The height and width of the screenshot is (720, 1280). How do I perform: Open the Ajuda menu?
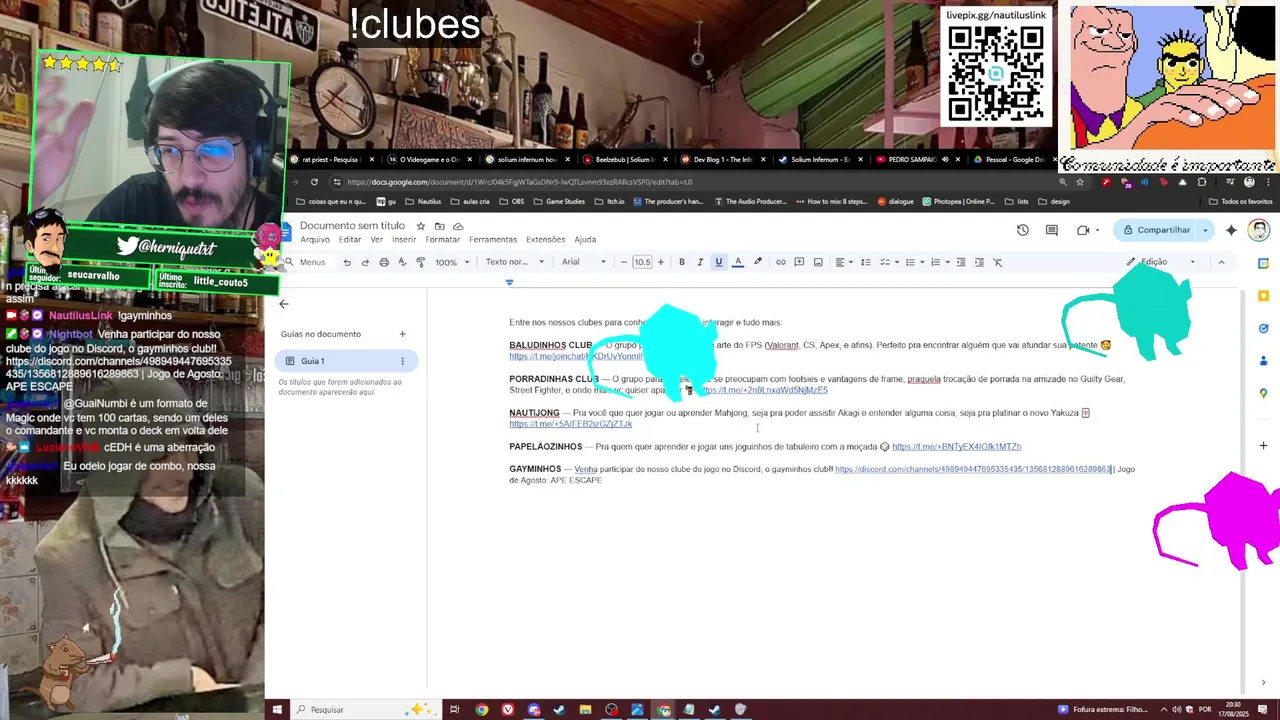pos(585,240)
